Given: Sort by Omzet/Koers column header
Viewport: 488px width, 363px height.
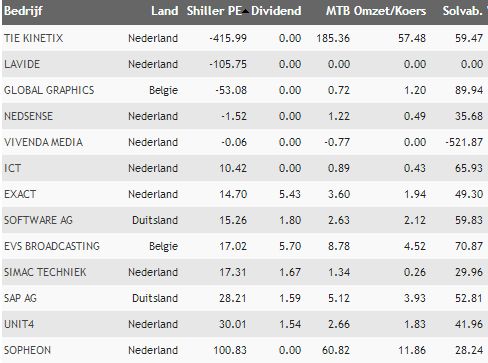Looking at the screenshot, I should click(390, 11).
